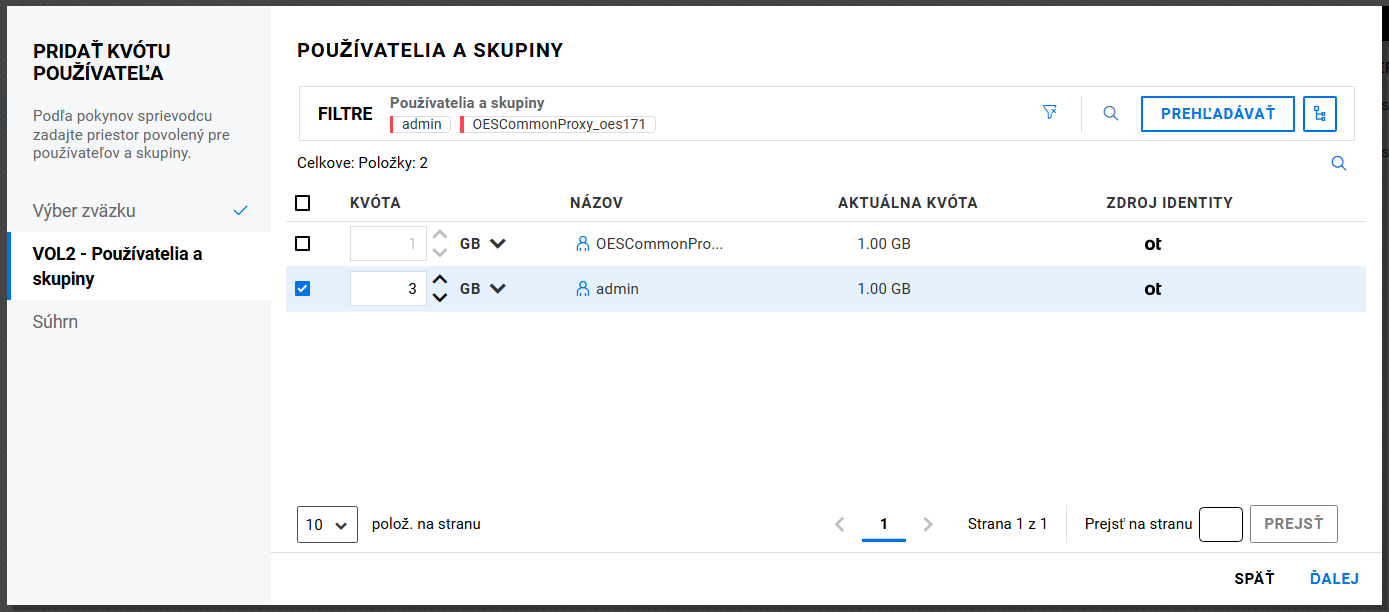Image resolution: width=1389 pixels, height=612 pixels.
Task: Click the ĎALEJ button
Action: (1334, 579)
